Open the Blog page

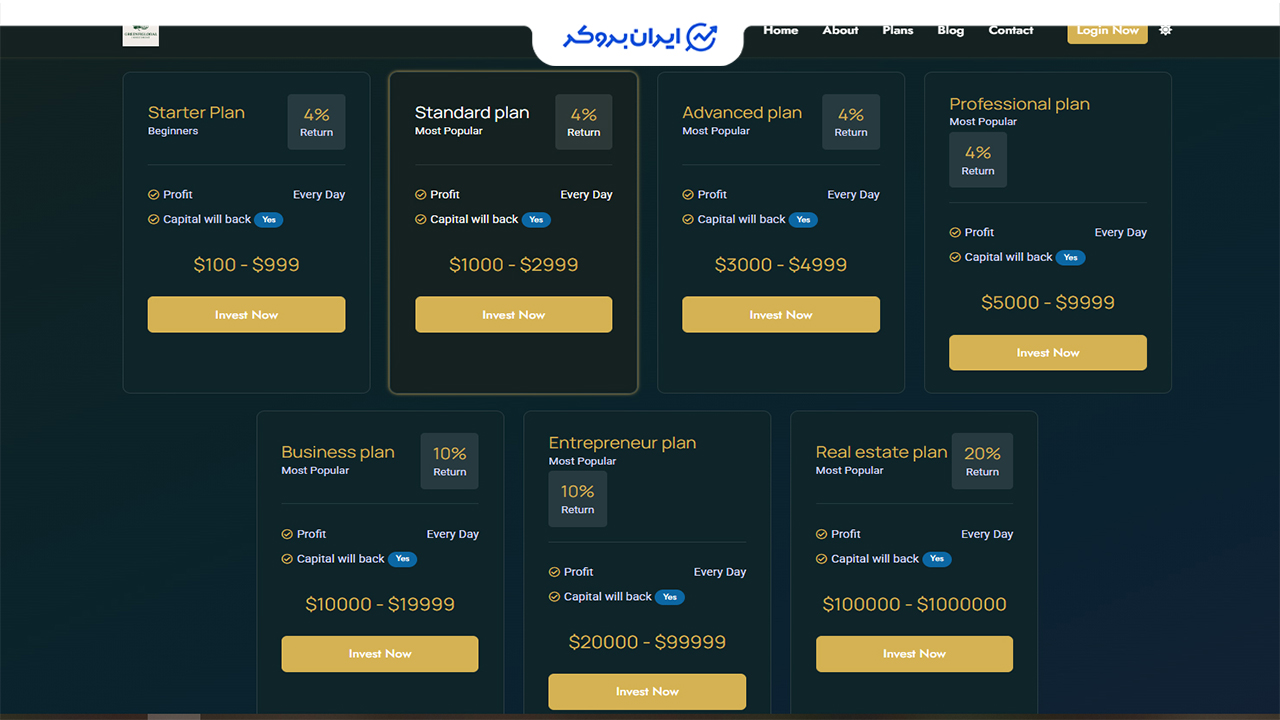[951, 30]
